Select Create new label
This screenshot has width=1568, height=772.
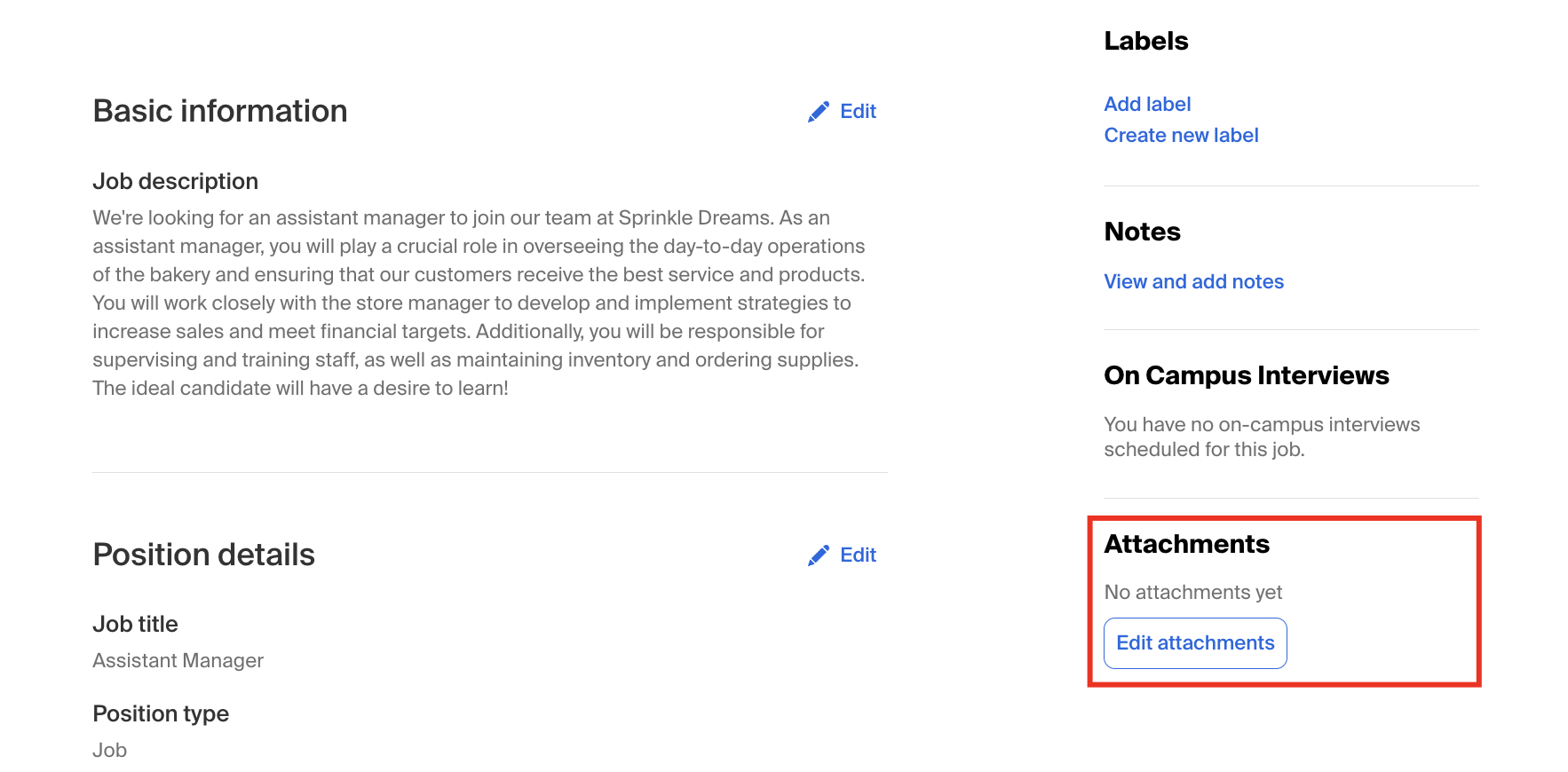tap(1181, 135)
